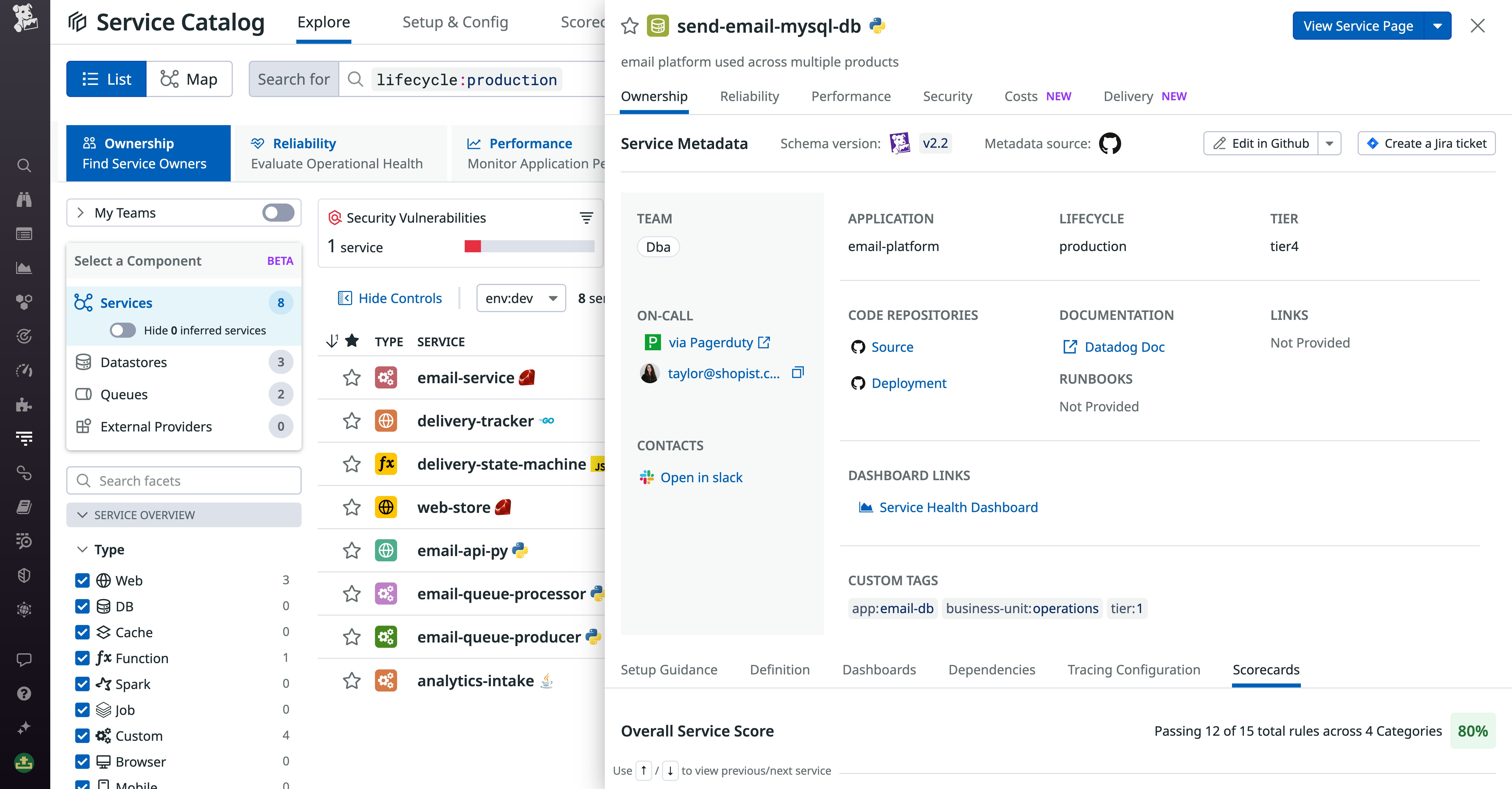Image resolution: width=1512 pixels, height=789 pixels.
Task: Click the filter icon in Security Vulnerabilities
Action: tap(586, 218)
